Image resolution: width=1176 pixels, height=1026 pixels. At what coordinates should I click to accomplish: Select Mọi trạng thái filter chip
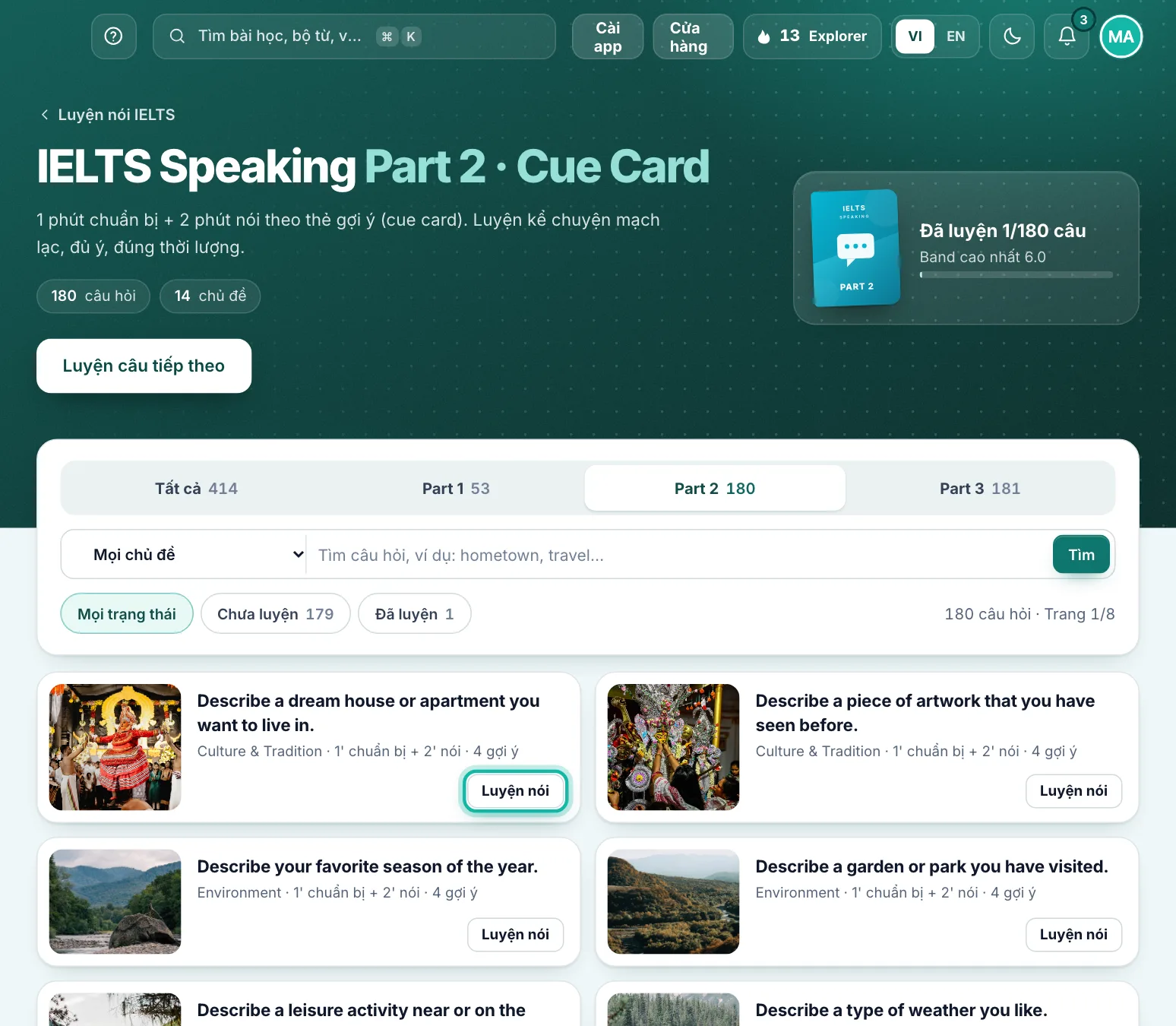click(127, 613)
